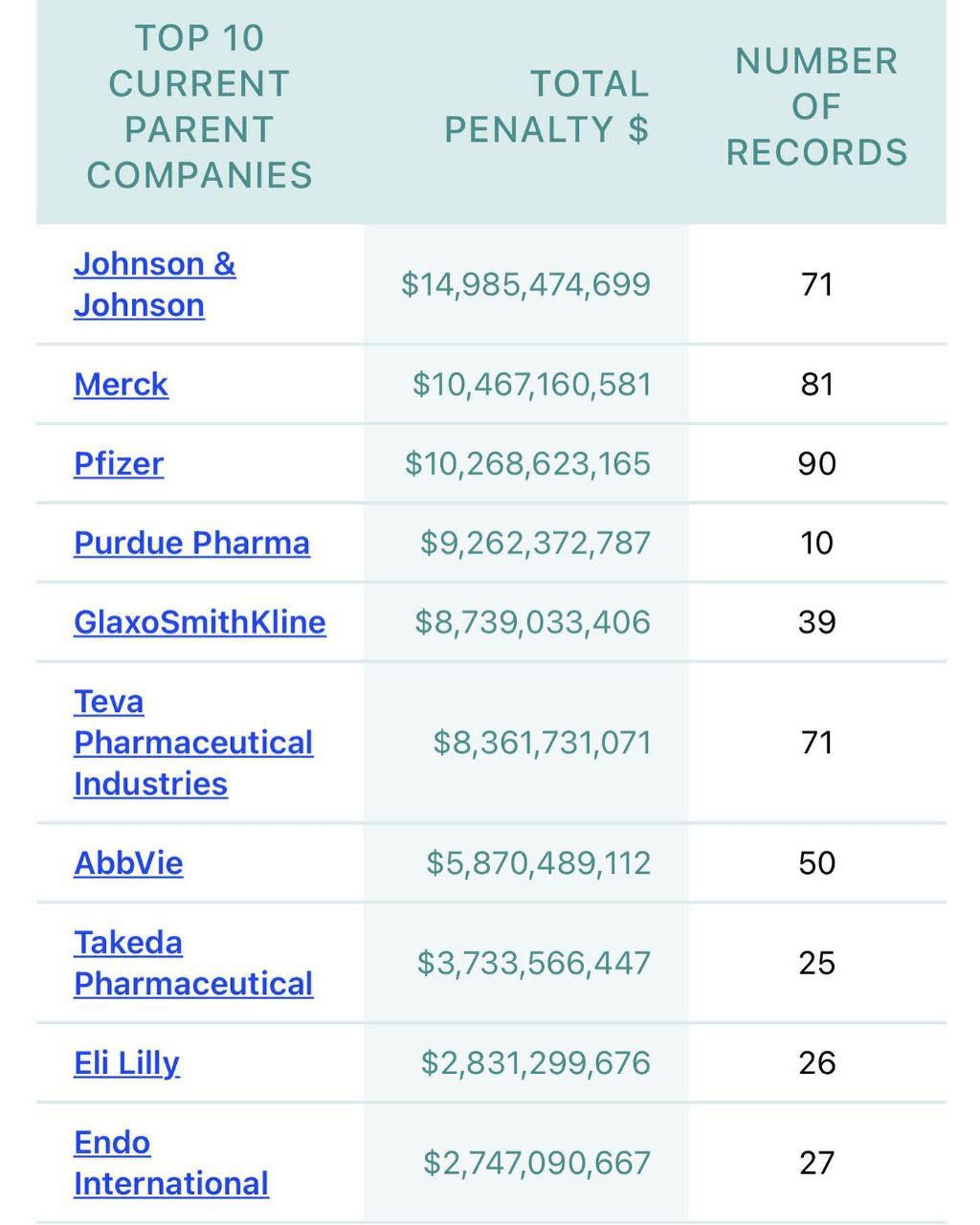The width and height of the screenshot is (980, 1225).
Task: Open the AbbVie link
Action: (x=128, y=863)
